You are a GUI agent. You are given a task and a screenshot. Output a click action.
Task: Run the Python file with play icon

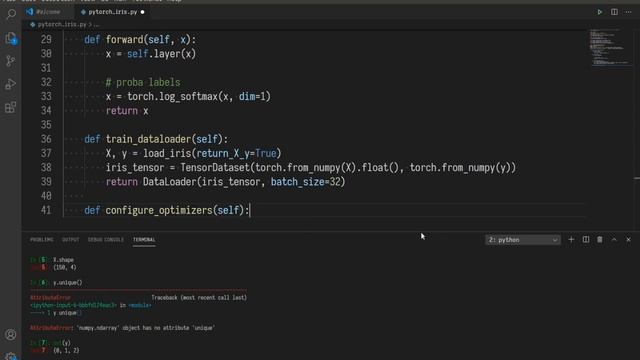point(600,12)
